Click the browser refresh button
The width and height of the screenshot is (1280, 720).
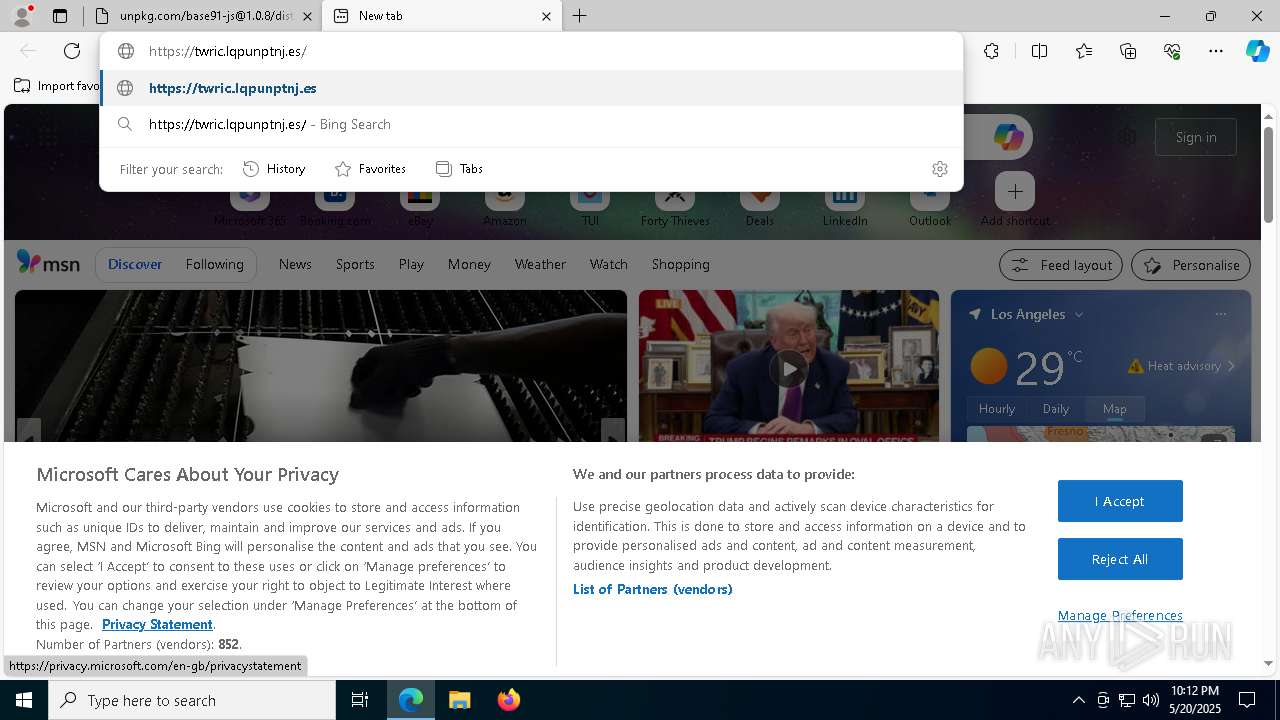72,51
